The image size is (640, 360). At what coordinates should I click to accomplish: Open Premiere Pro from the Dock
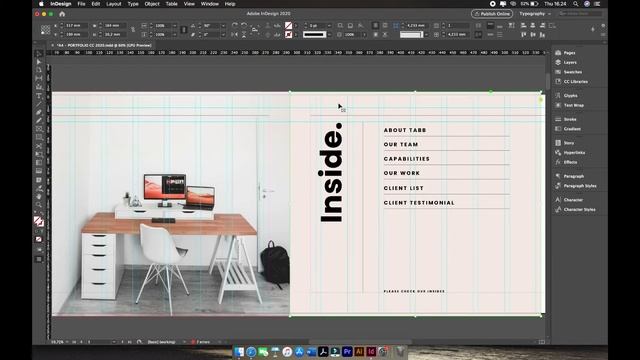coord(347,351)
